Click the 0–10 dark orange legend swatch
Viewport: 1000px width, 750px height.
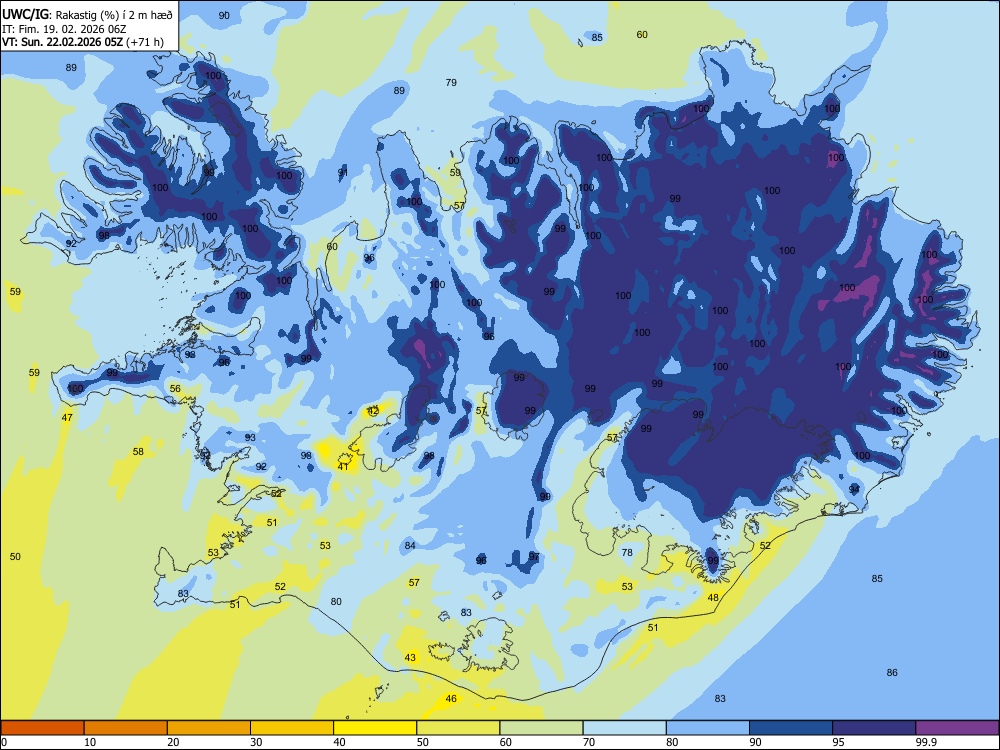click(42, 728)
